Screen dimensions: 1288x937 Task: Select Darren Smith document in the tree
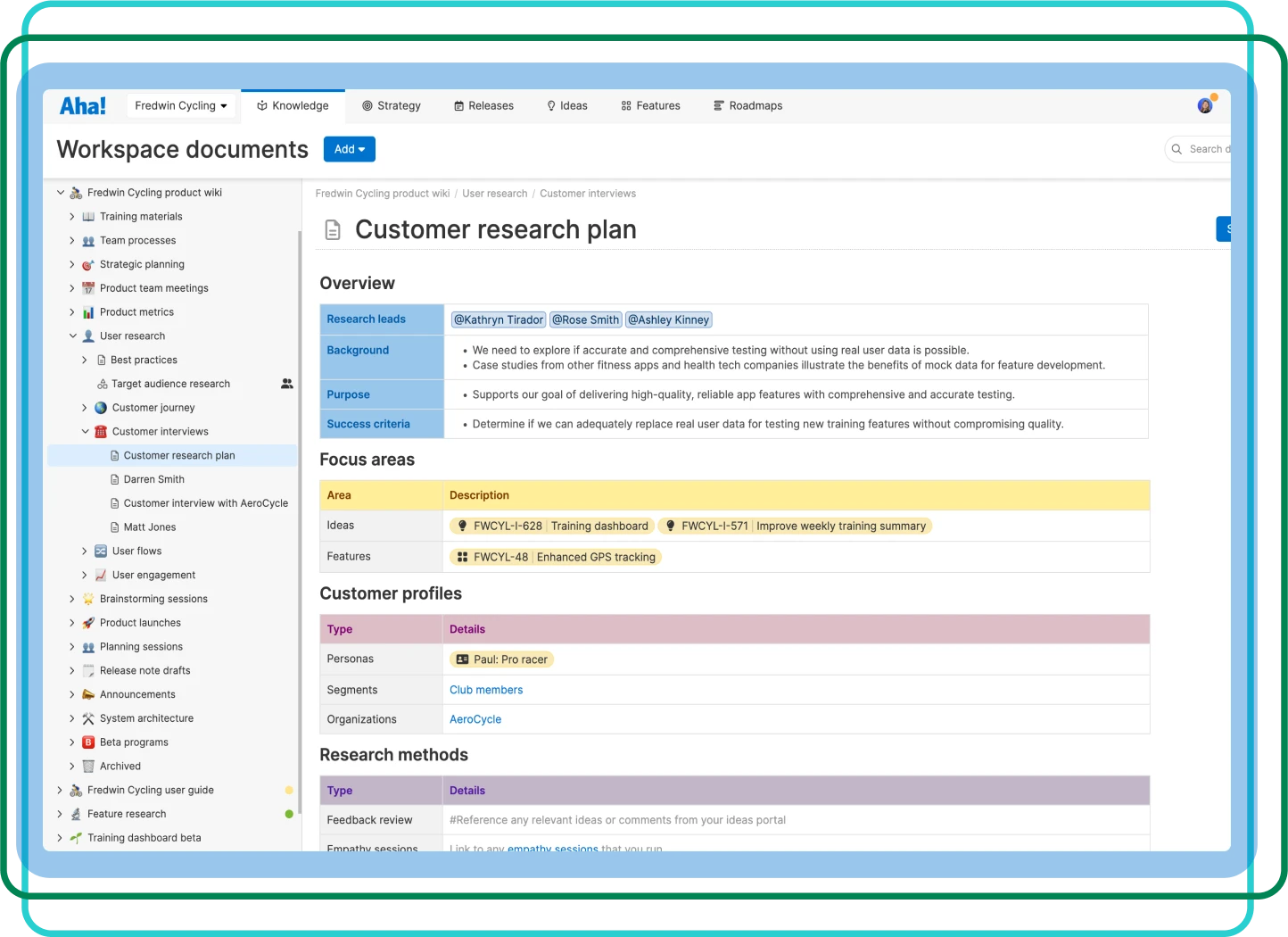pyautogui.click(x=153, y=479)
